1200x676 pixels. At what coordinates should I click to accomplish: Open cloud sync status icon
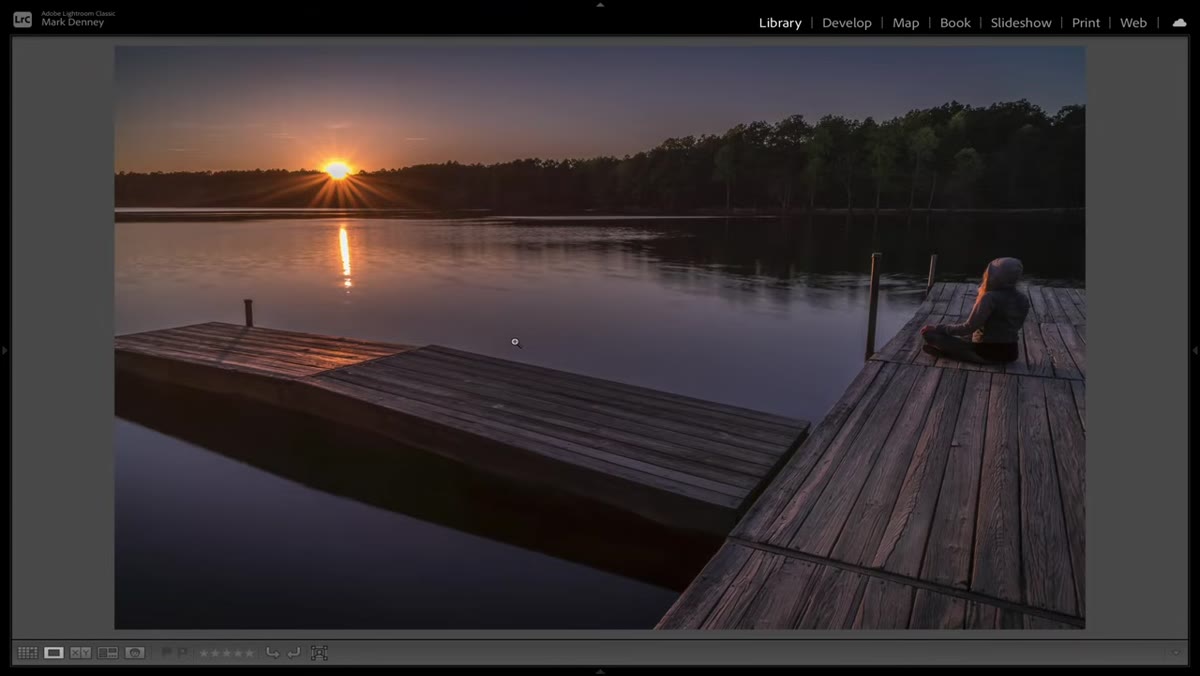click(1179, 22)
